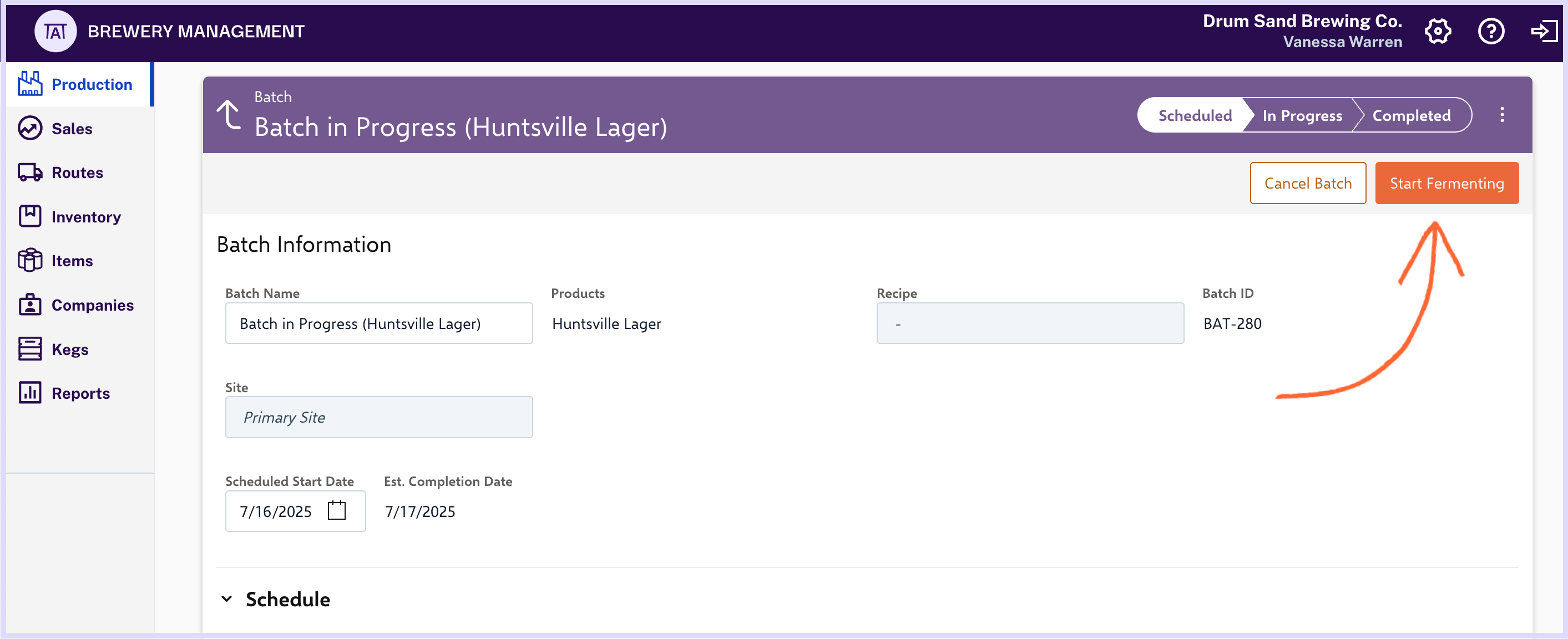The image size is (1568, 639).
Task: Click the Batch breadcrumb label
Action: click(x=272, y=97)
